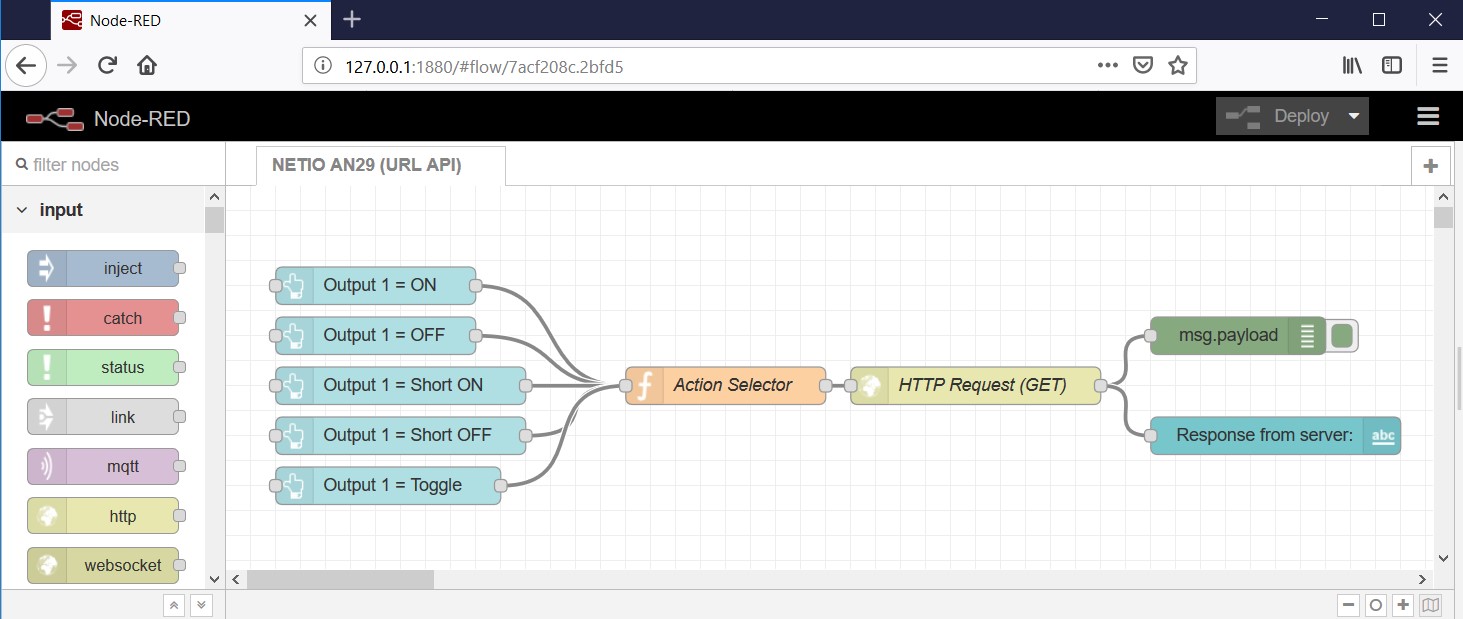The height and width of the screenshot is (619, 1463).
Task: Collapse the input category in the node palette
Action: pos(22,209)
